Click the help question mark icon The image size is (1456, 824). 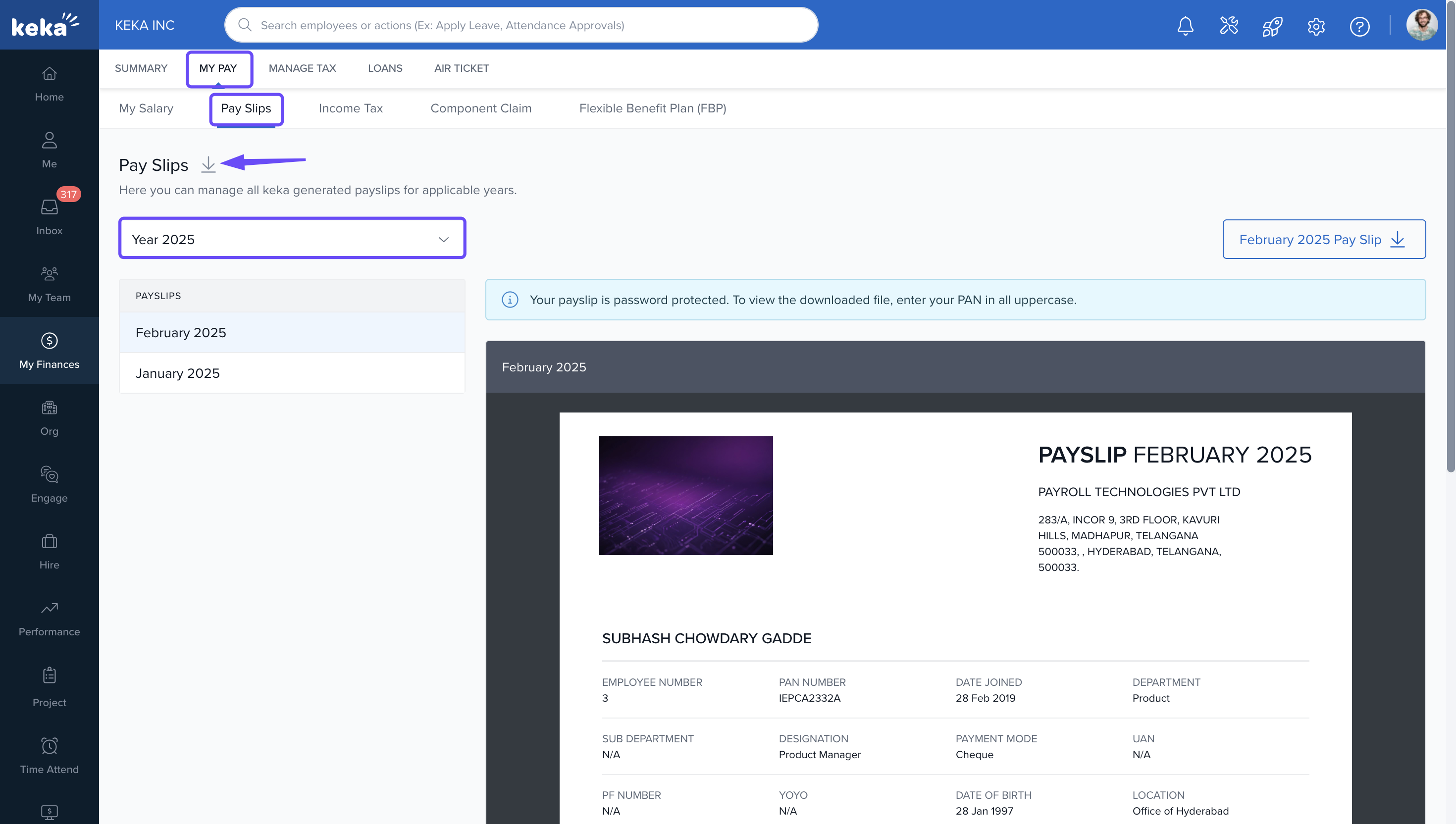(1359, 26)
